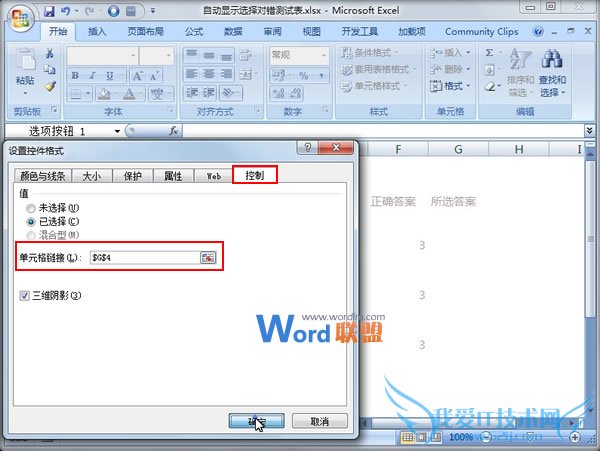
Task: Center text horizontally in the cell
Action: [209, 73]
